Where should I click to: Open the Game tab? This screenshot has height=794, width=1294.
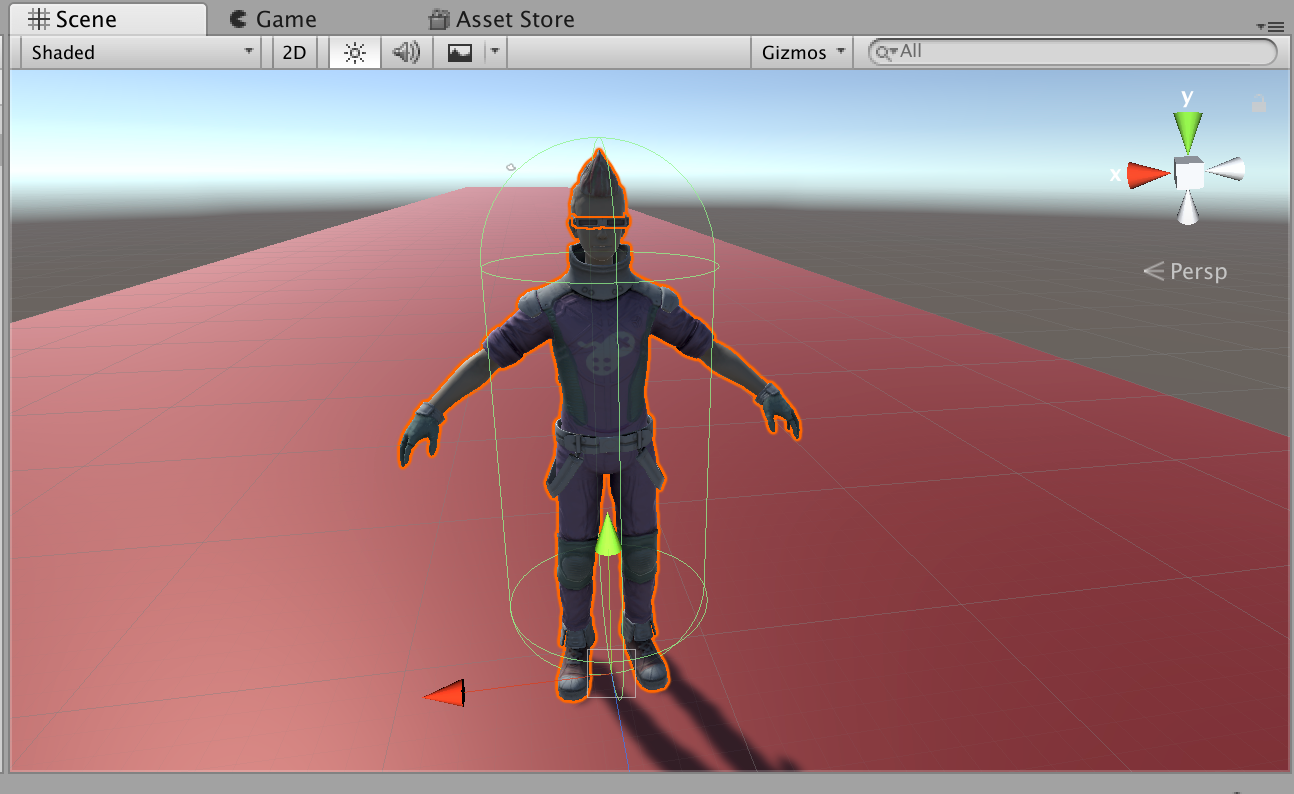(272, 19)
